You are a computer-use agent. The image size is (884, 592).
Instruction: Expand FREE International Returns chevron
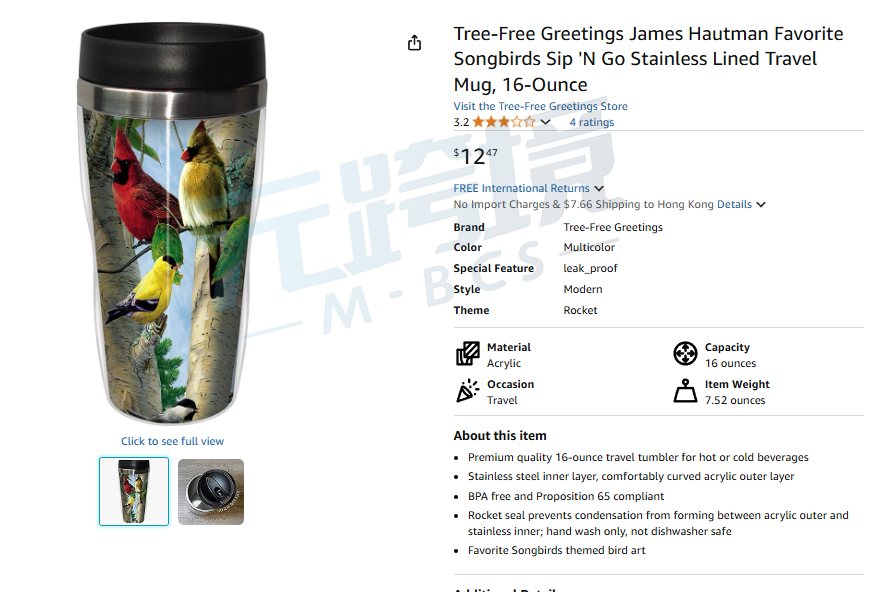click(599, 188)
